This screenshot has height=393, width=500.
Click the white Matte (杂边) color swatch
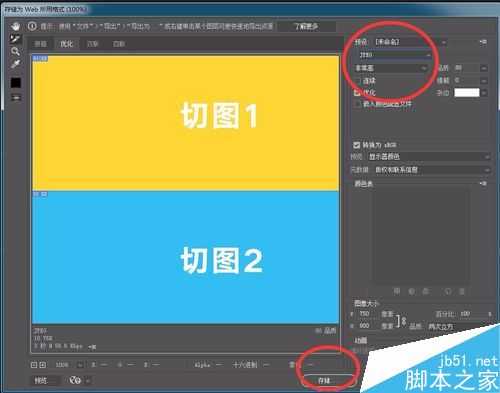[x=467, y=93]
